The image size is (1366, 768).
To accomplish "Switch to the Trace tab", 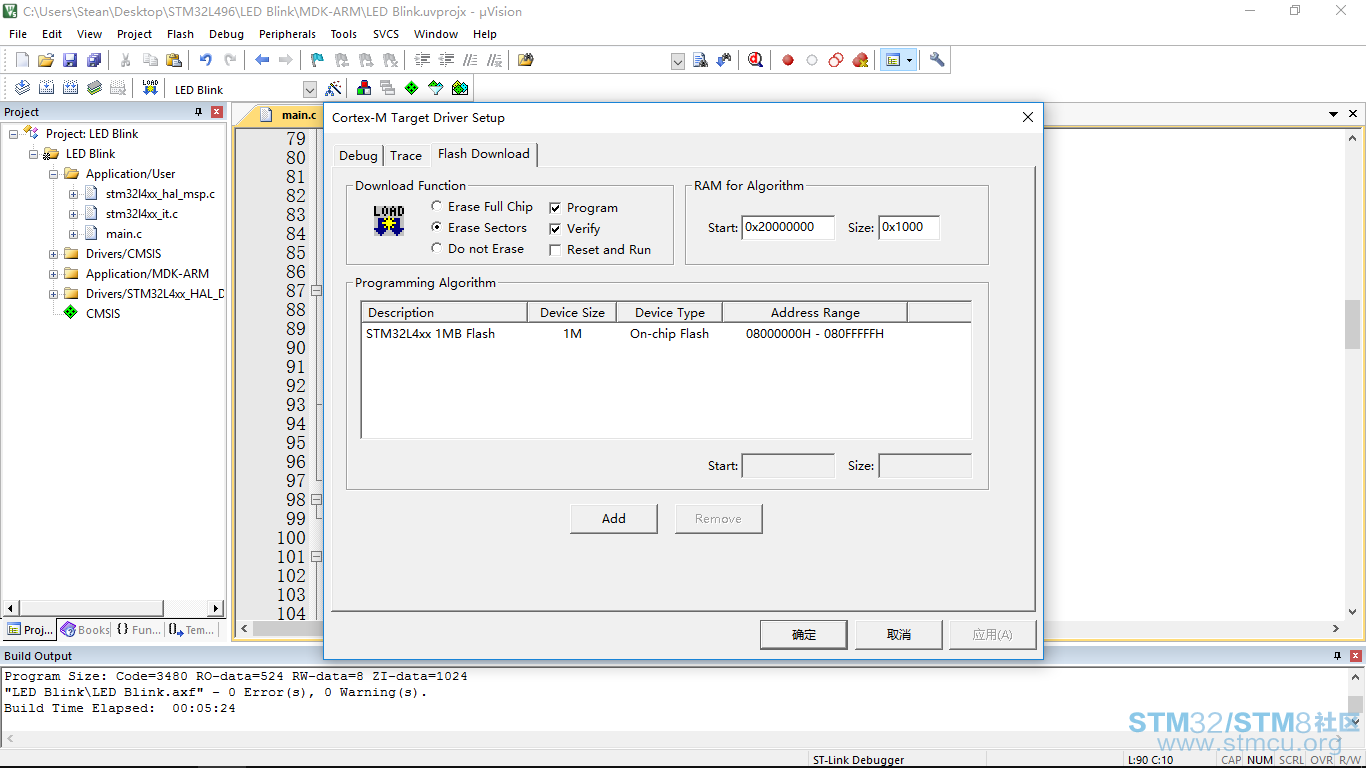I will click(406, 156).
